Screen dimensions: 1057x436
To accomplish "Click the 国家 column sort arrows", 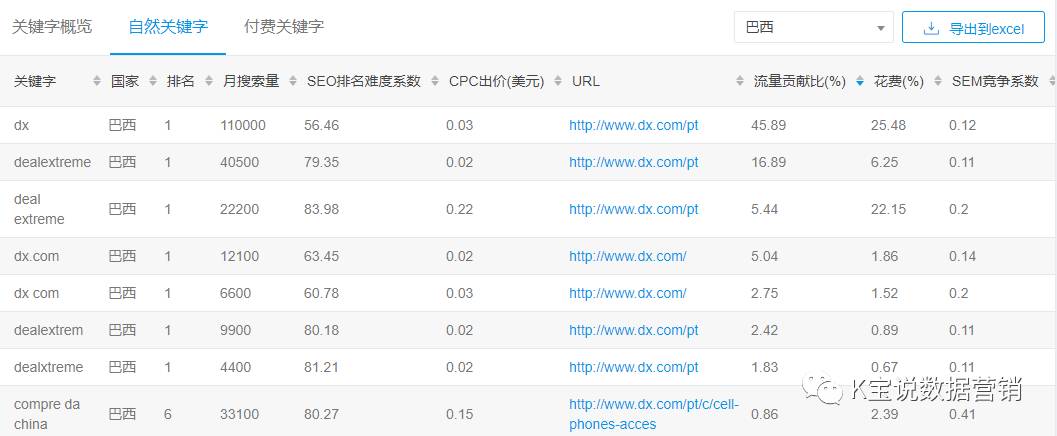I will (151, 81).
